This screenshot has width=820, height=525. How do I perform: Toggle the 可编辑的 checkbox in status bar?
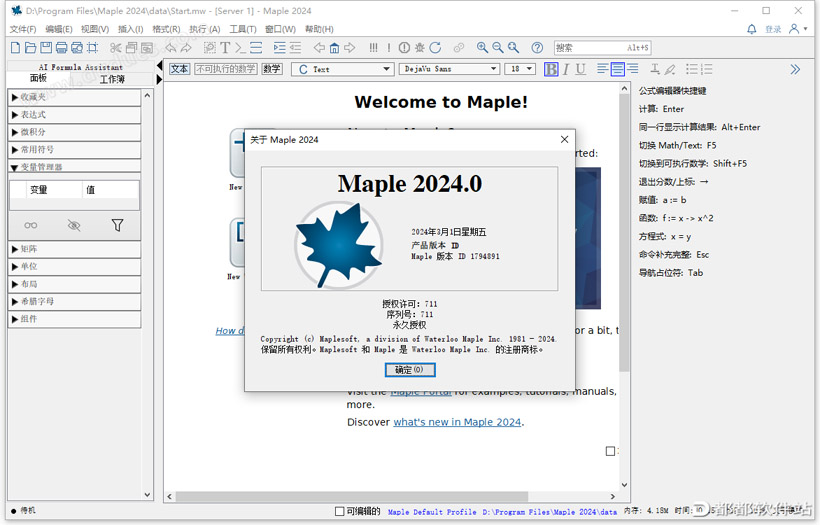(x=339, y=511)
